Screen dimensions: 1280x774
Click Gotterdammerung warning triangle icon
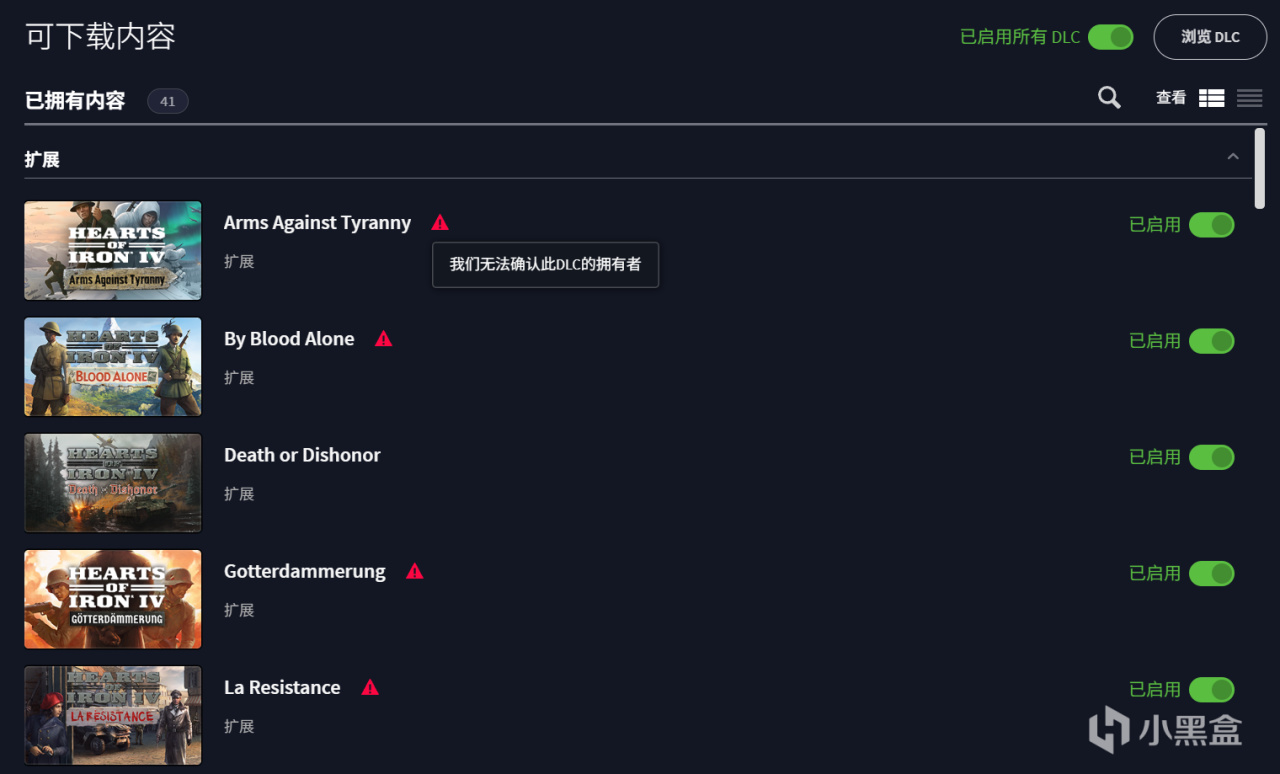(x=415, y=572)
